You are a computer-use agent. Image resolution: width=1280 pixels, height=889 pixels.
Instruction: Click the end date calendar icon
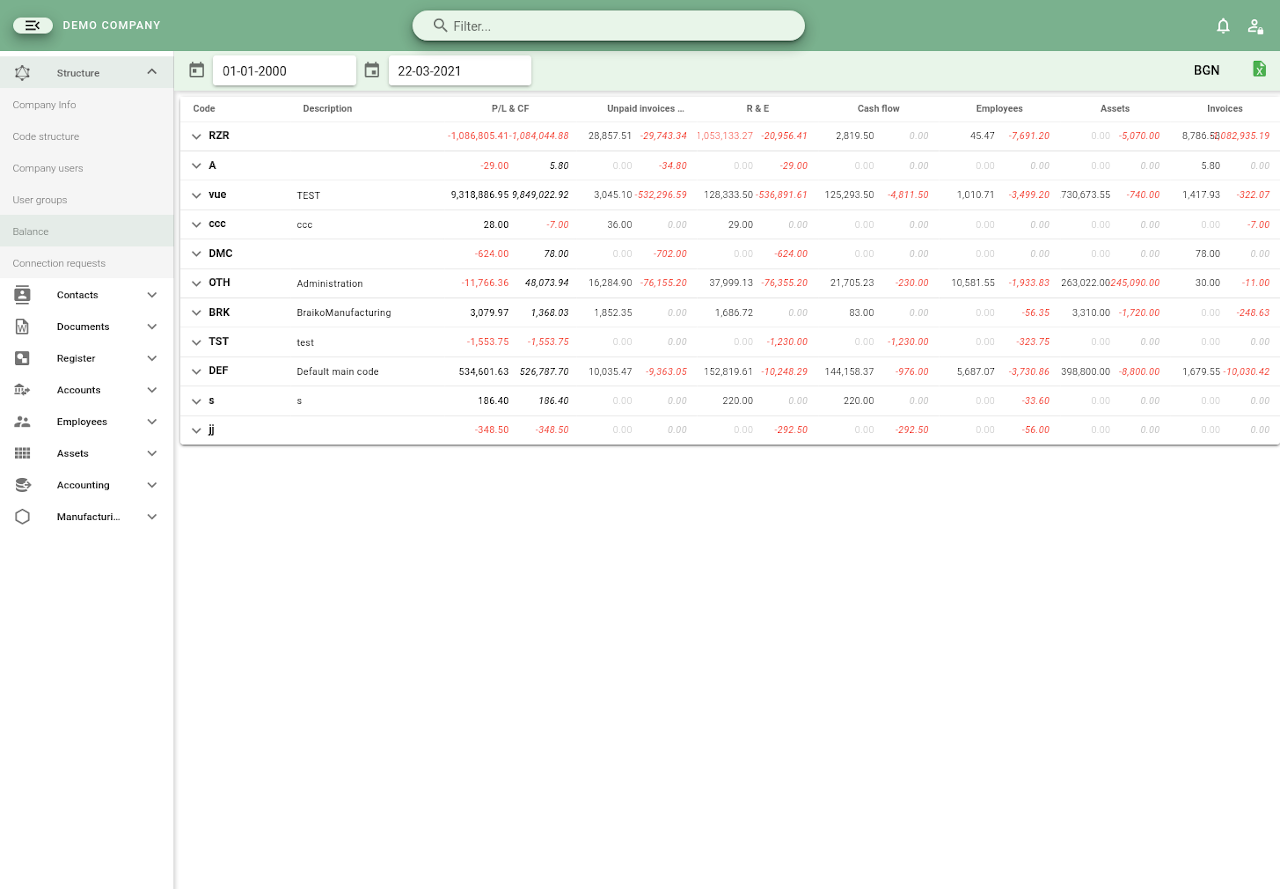click(x=372, y=70)
